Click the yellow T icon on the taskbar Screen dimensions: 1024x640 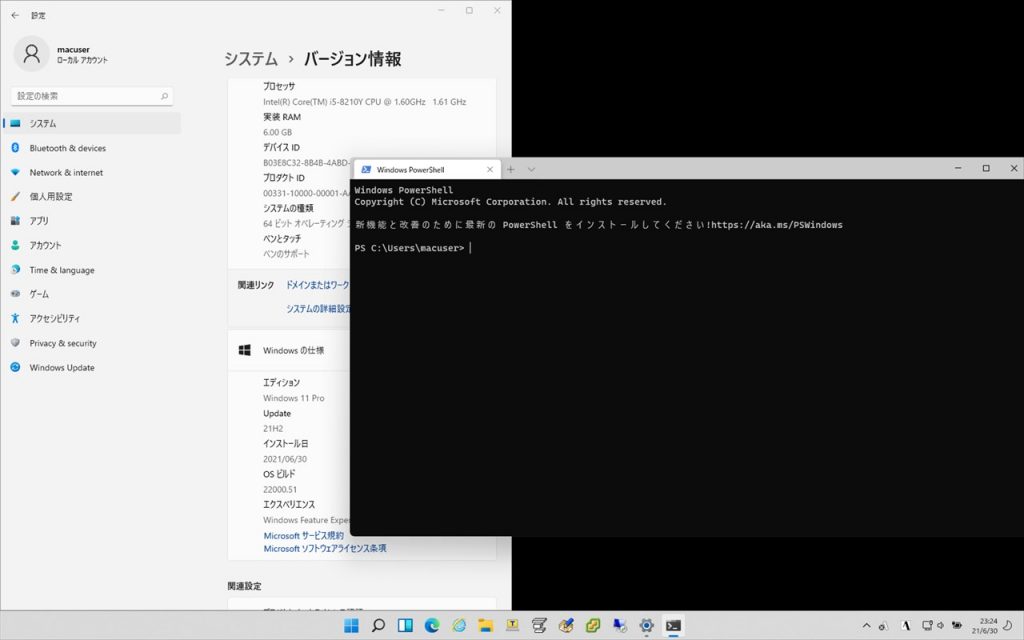512,626
